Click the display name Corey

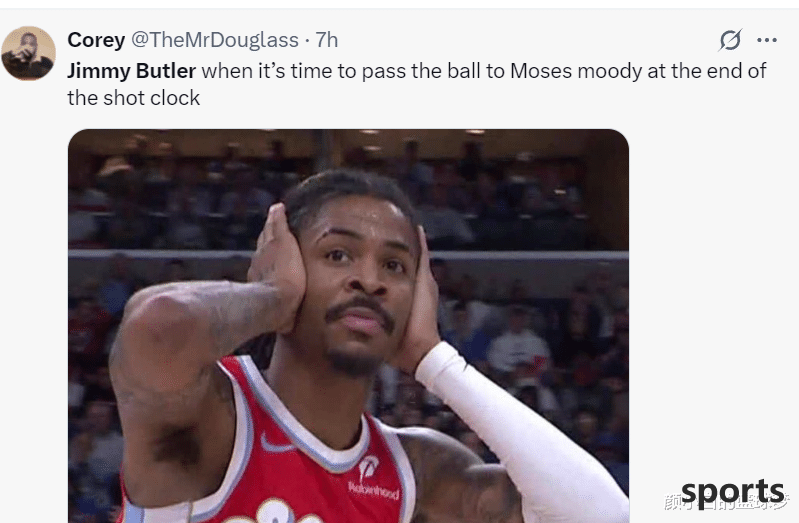click(96, 40)
